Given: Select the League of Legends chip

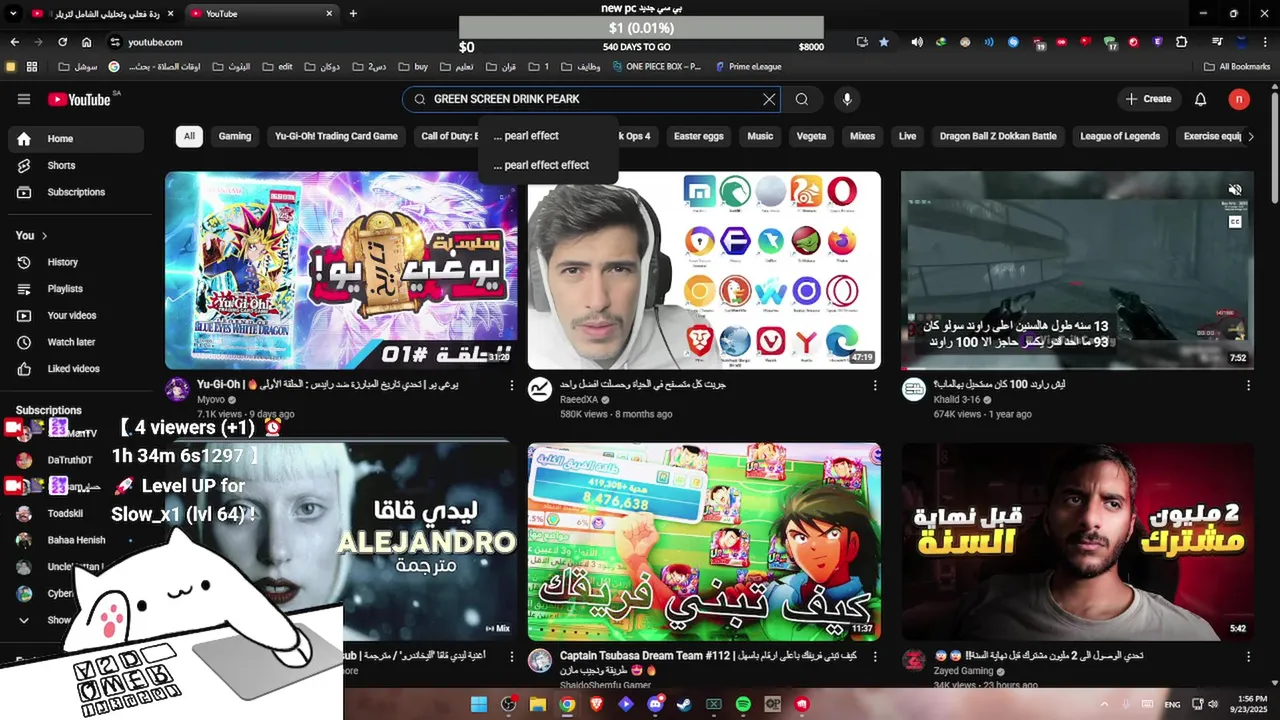Looking at the screenshot, I should pos(1120,136).
